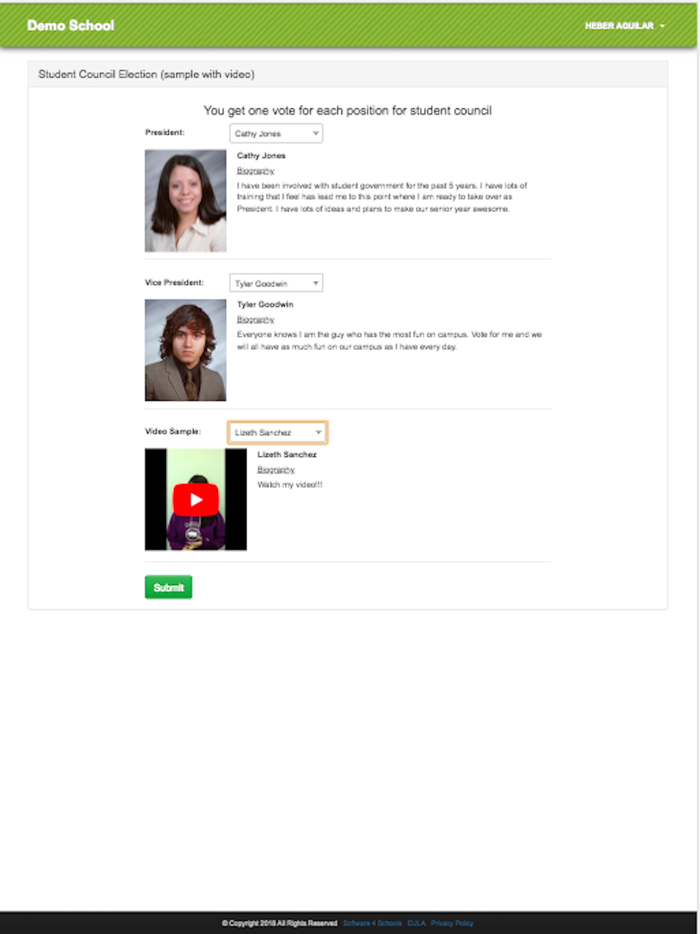Open Tyler Goodwin's Biography link
This screenshot has width=700, height=934.
click(256, 320)
